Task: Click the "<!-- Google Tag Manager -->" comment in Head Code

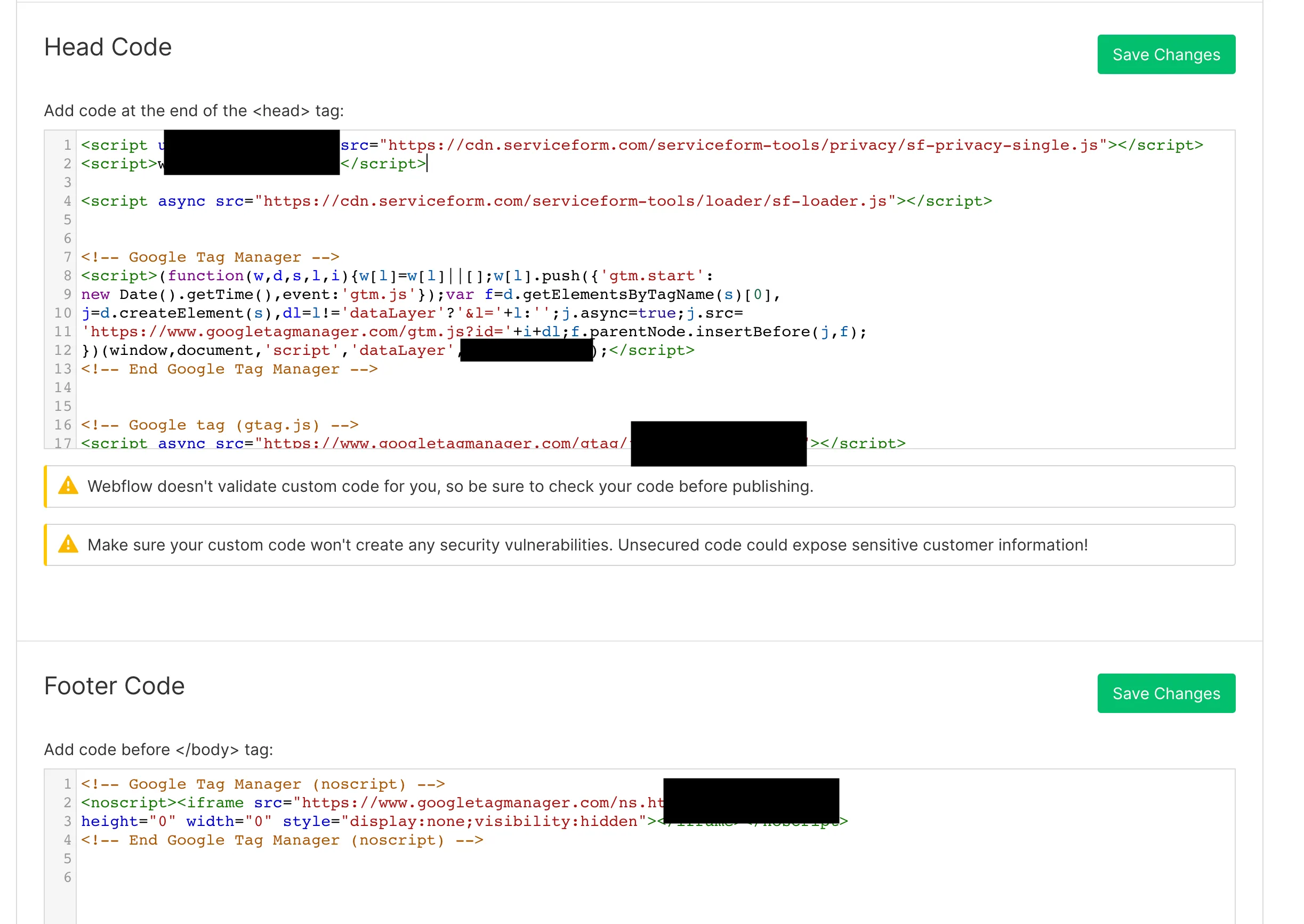Action: click(x=210, y=257)
